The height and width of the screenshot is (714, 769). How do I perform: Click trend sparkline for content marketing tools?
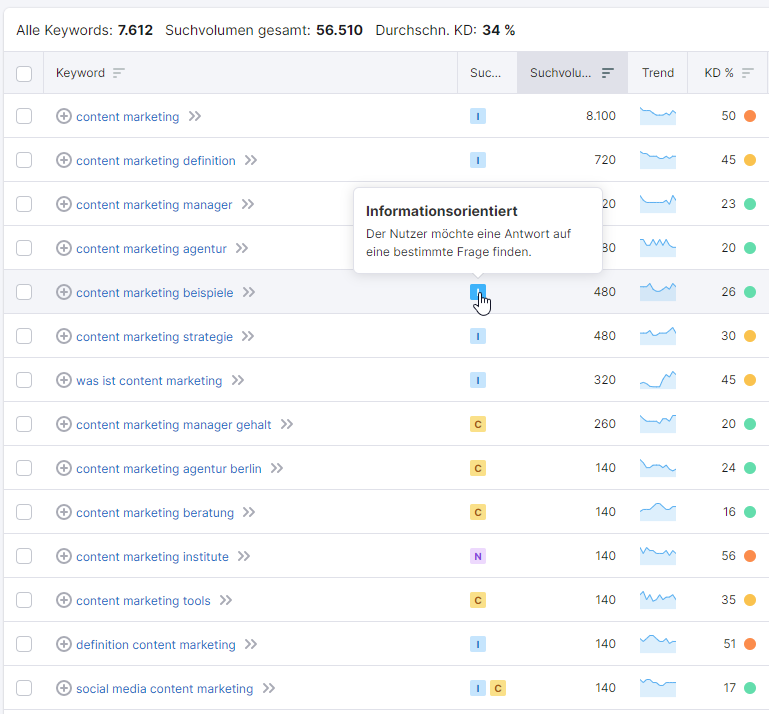pyautogui.click(x=658, y=600)
